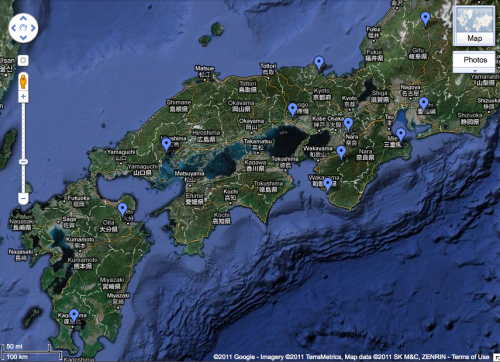This screenshot has height=362, width=500.
Task: Zoom out with the minus button
Action: pos(23,199)
